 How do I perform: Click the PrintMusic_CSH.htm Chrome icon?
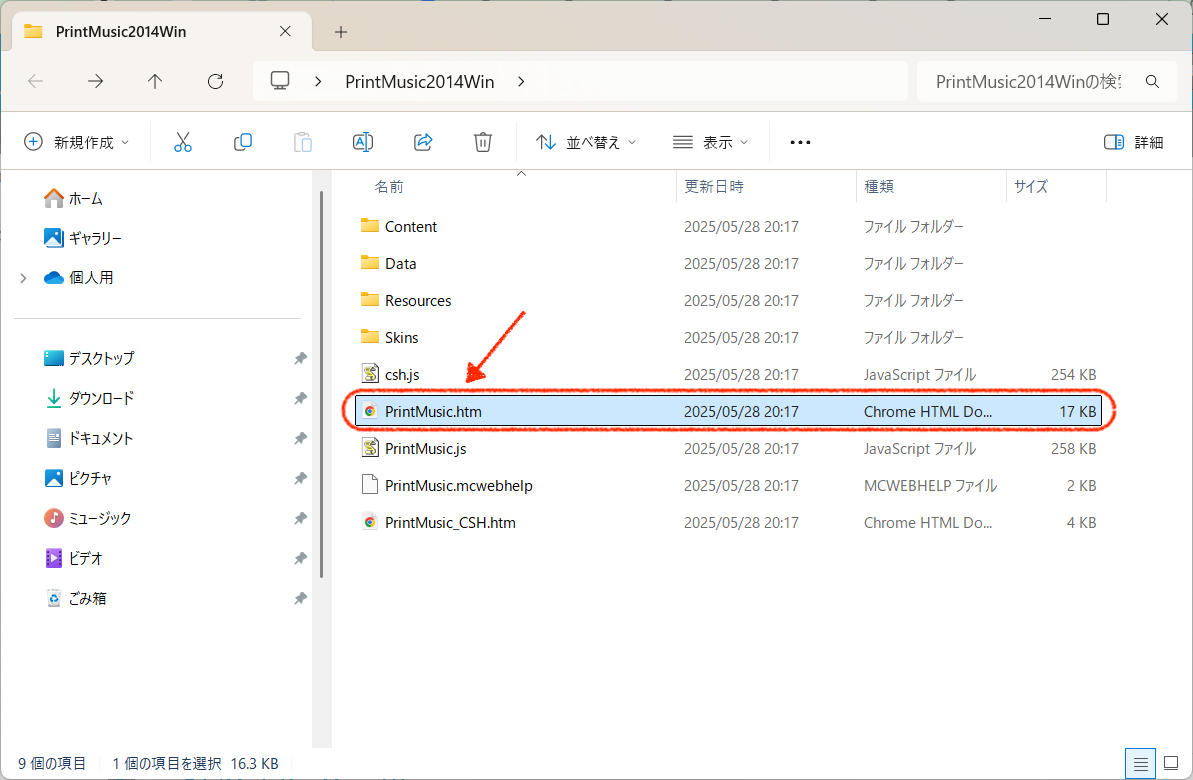[370, 522]
